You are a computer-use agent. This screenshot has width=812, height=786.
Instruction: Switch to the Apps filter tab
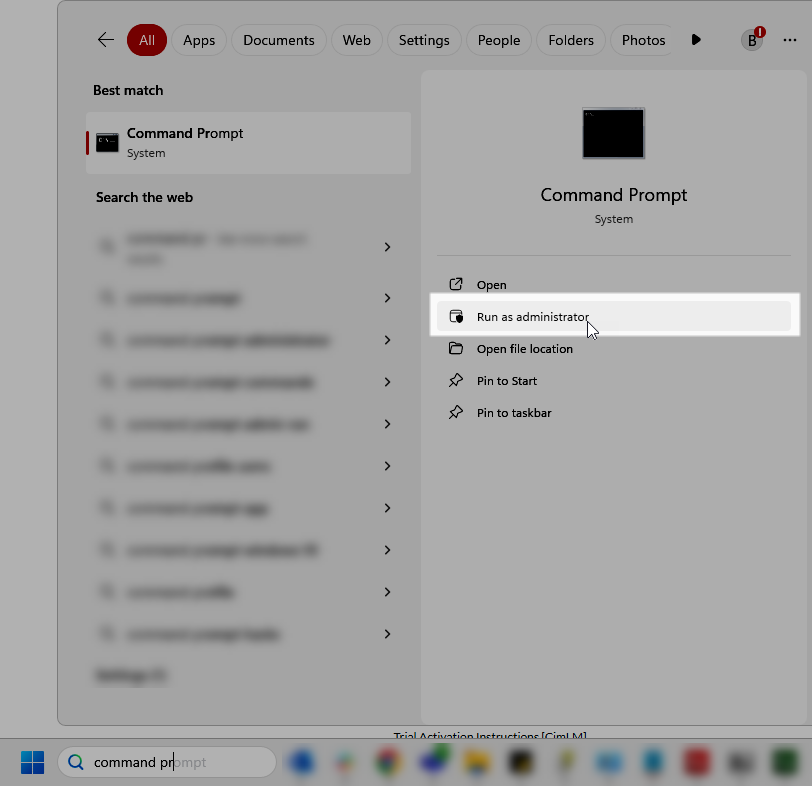point(199,40)
